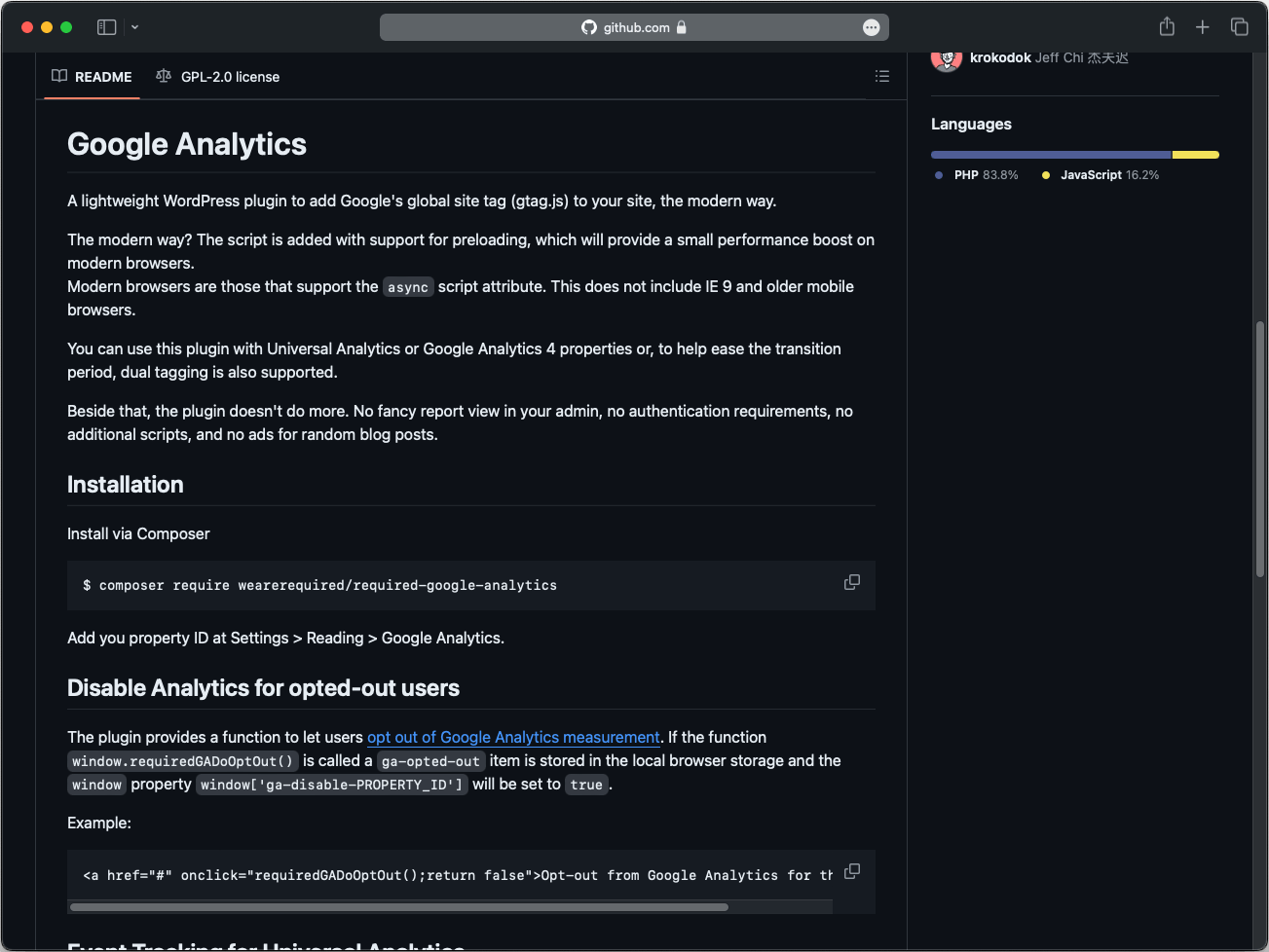Click the README book icon
The width and height of the screenshot is (1269, 952).
[x=59, y=76]
